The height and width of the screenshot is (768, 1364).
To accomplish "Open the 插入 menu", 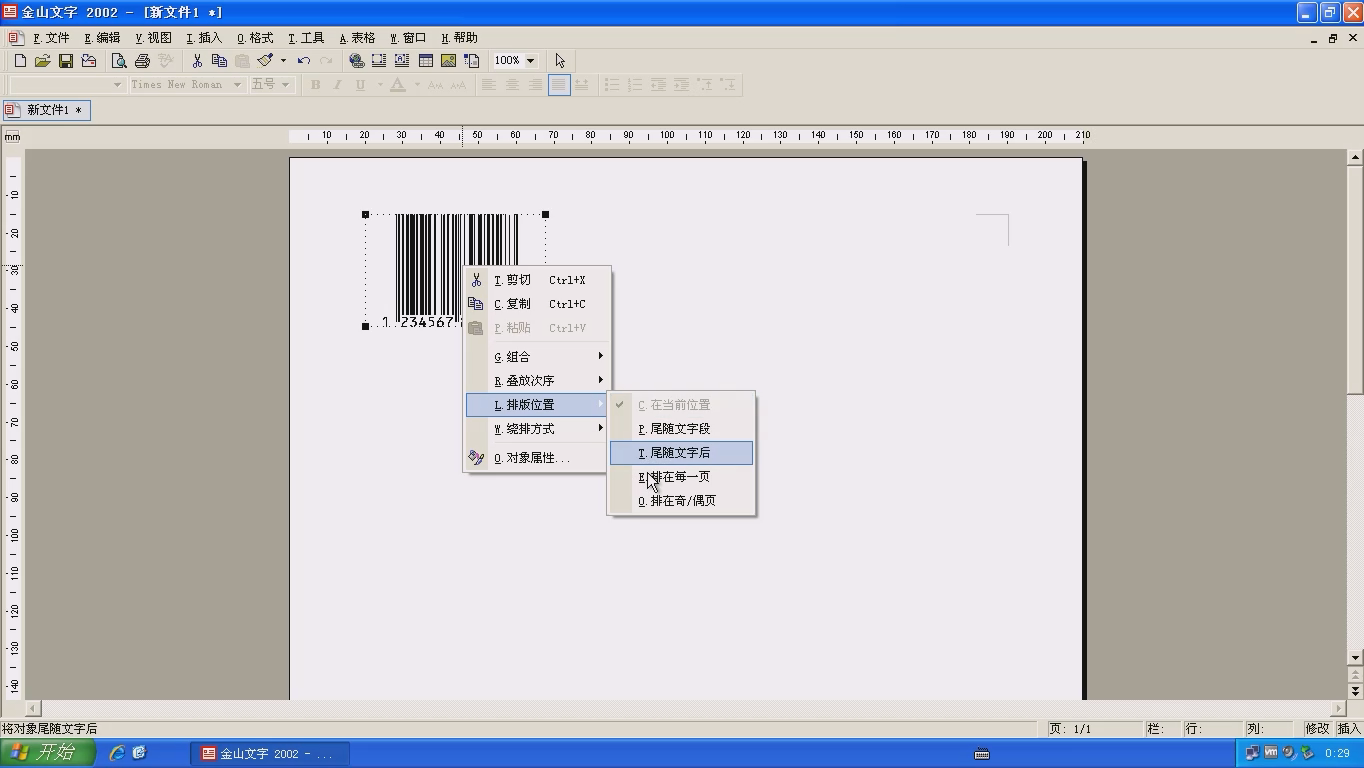I will click(204, 38).
